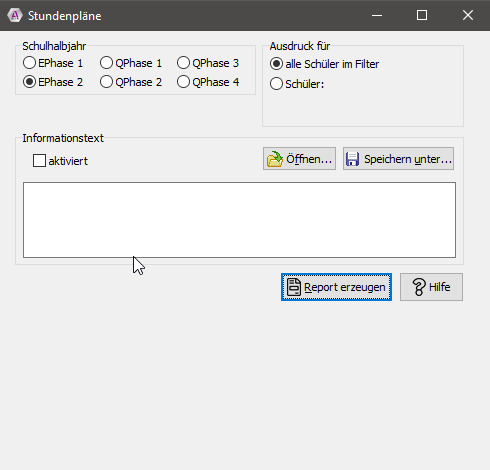Image resolution: width=490 pixels, height=470 pixels.
Task: Click the Stundenpläne title bar text
Action: point(64,16)
